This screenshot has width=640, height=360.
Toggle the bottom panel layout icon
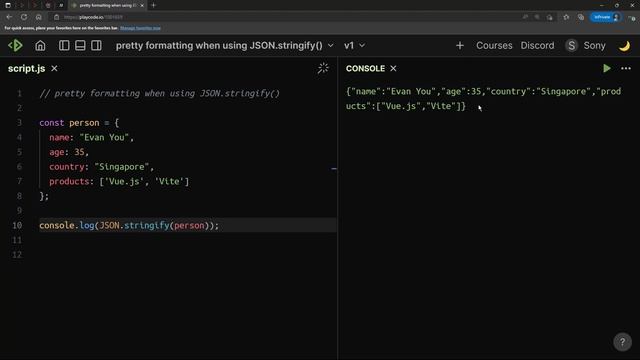80,45
